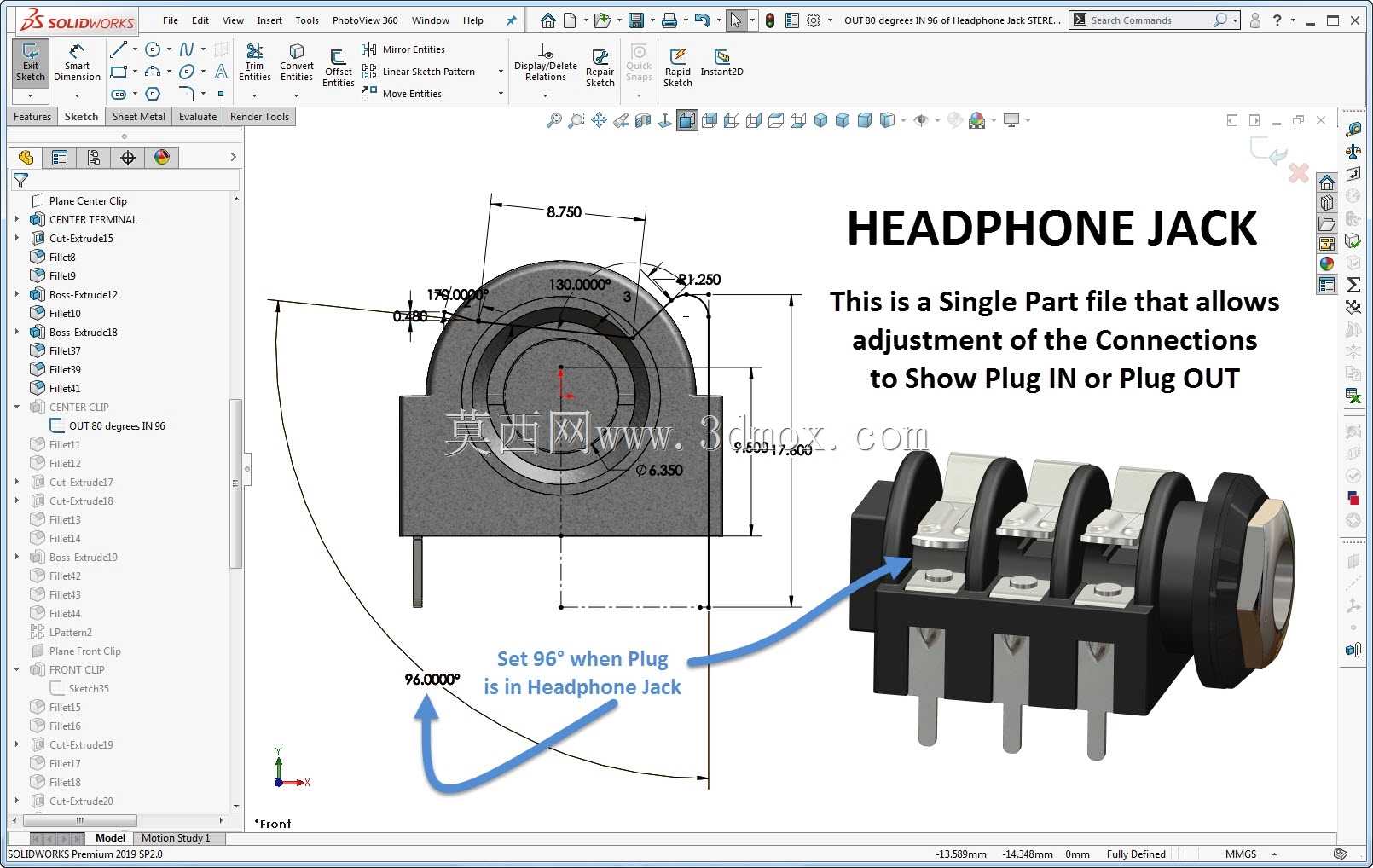
Task: Toggle the Quick Snaps option
Action: coord(639,62)
